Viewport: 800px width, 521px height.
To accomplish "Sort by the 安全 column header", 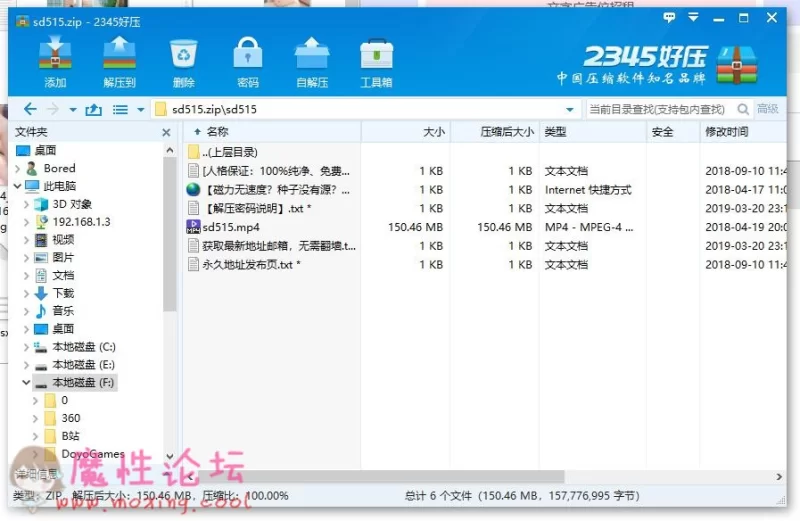I will (673, 132).
